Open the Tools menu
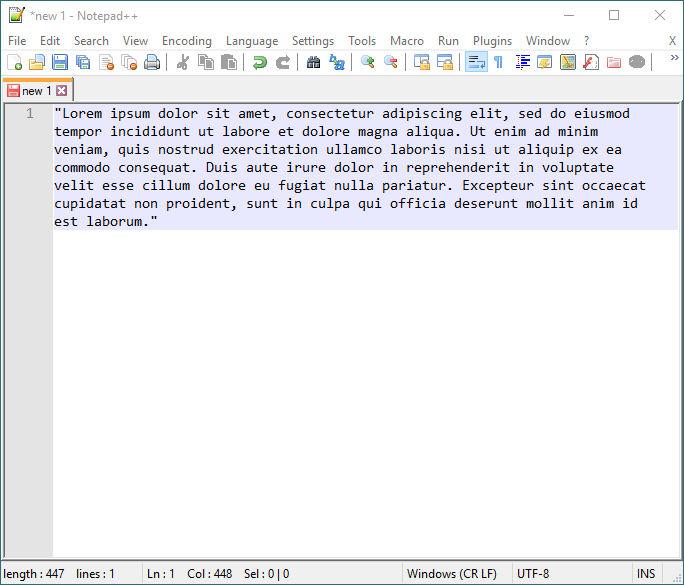Image resolution: width=684 pixels, height=585 pixels. point(362,41)
